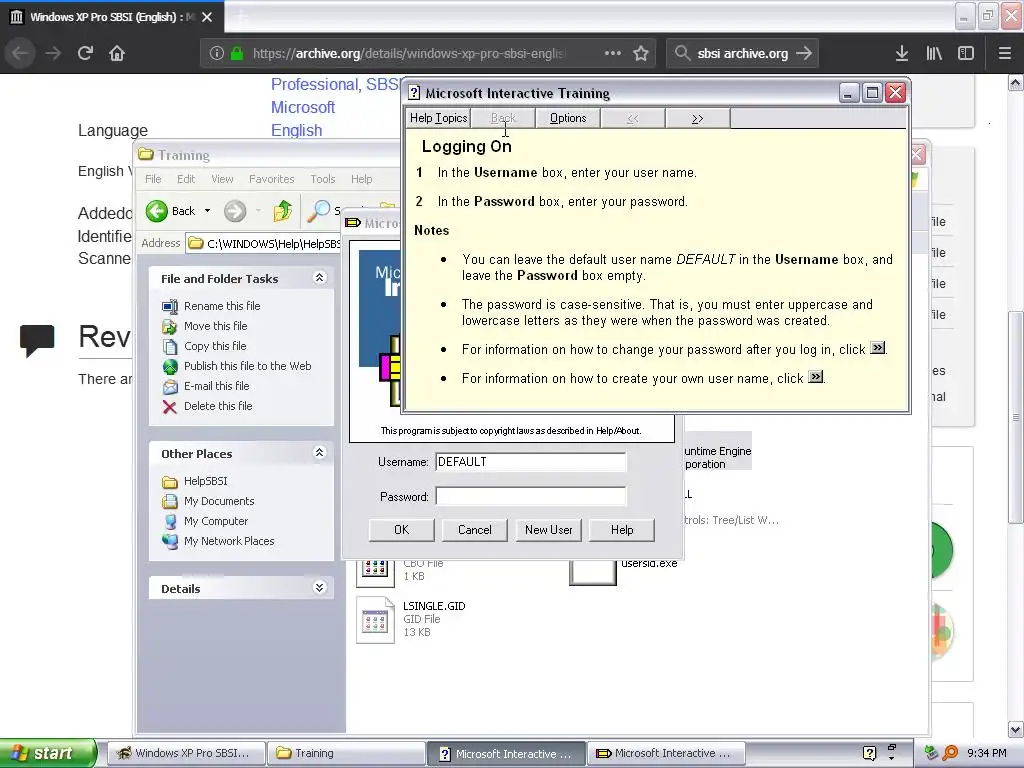Image resolution: width=1024 pixels, height=768 pixels.
Task: Click Publish this file to the Web
Action: click(x=248, y=366)
